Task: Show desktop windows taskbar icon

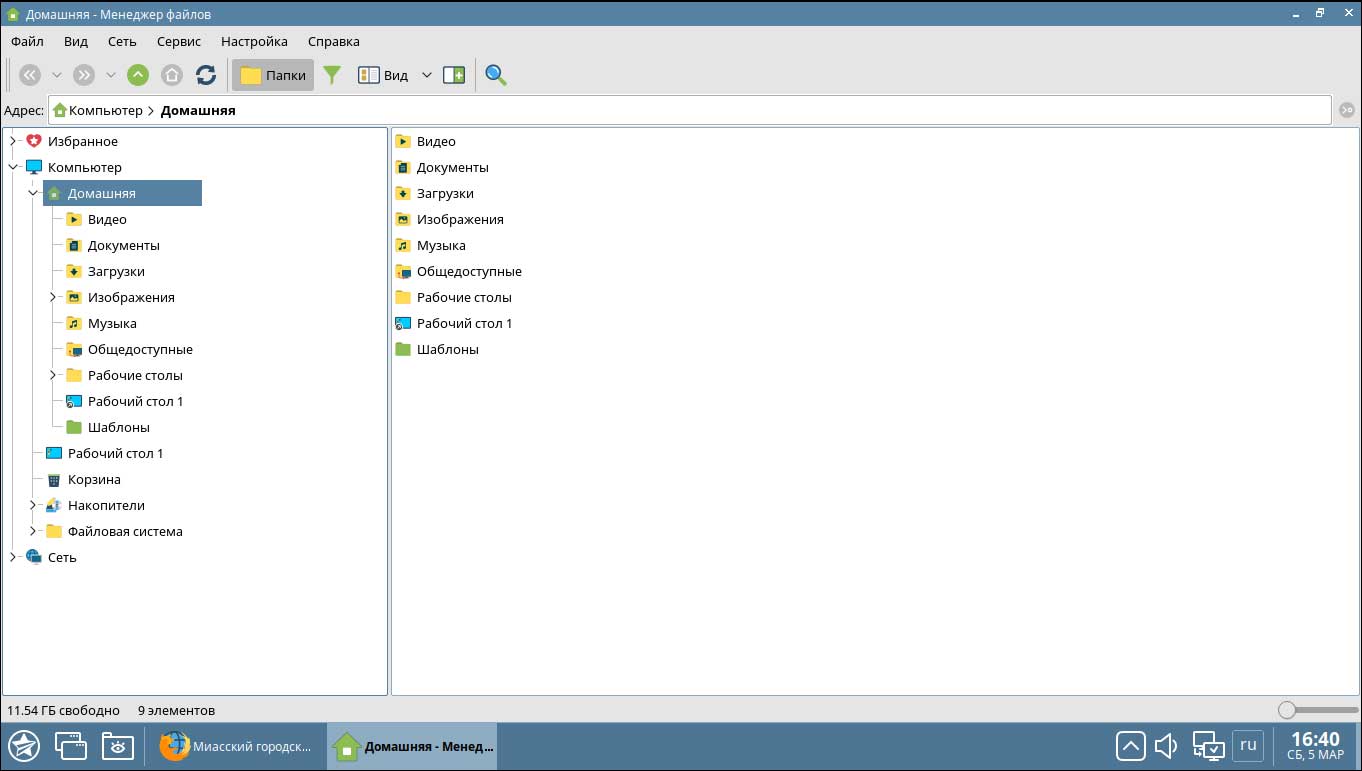Action: tap(71, 745)
